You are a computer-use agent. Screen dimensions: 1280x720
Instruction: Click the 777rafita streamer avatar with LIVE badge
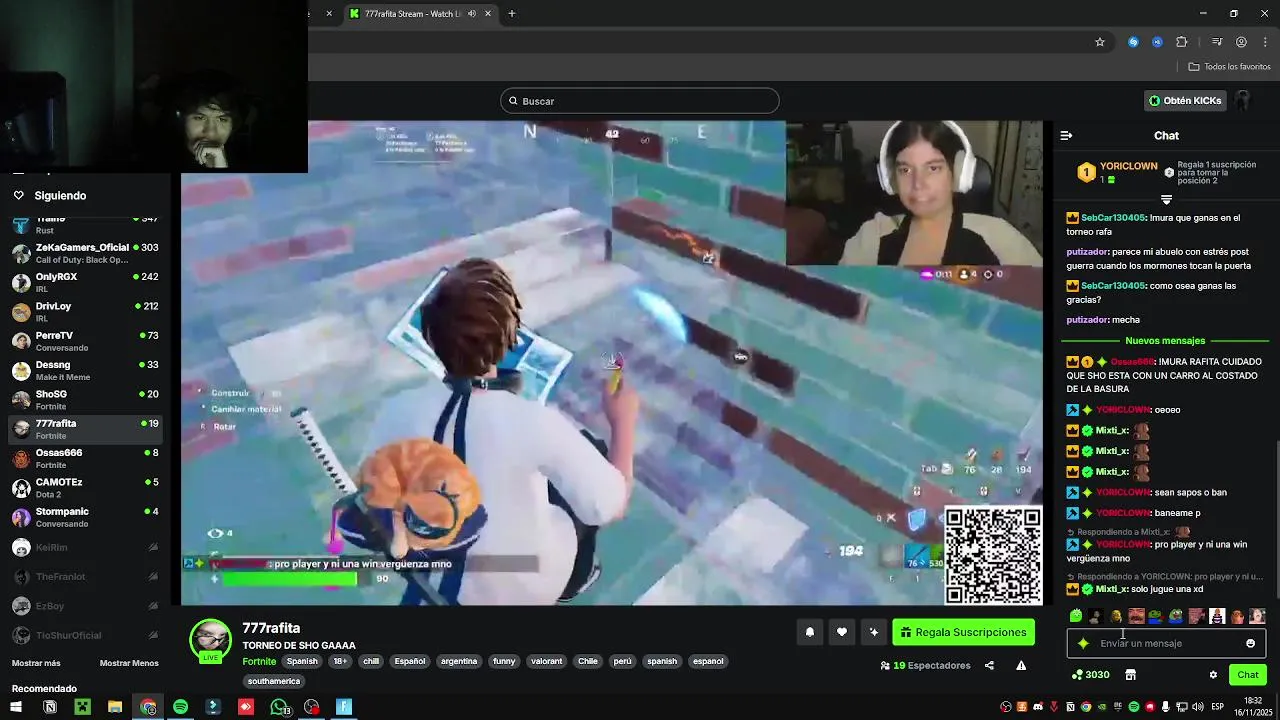[x=210, y=641]
